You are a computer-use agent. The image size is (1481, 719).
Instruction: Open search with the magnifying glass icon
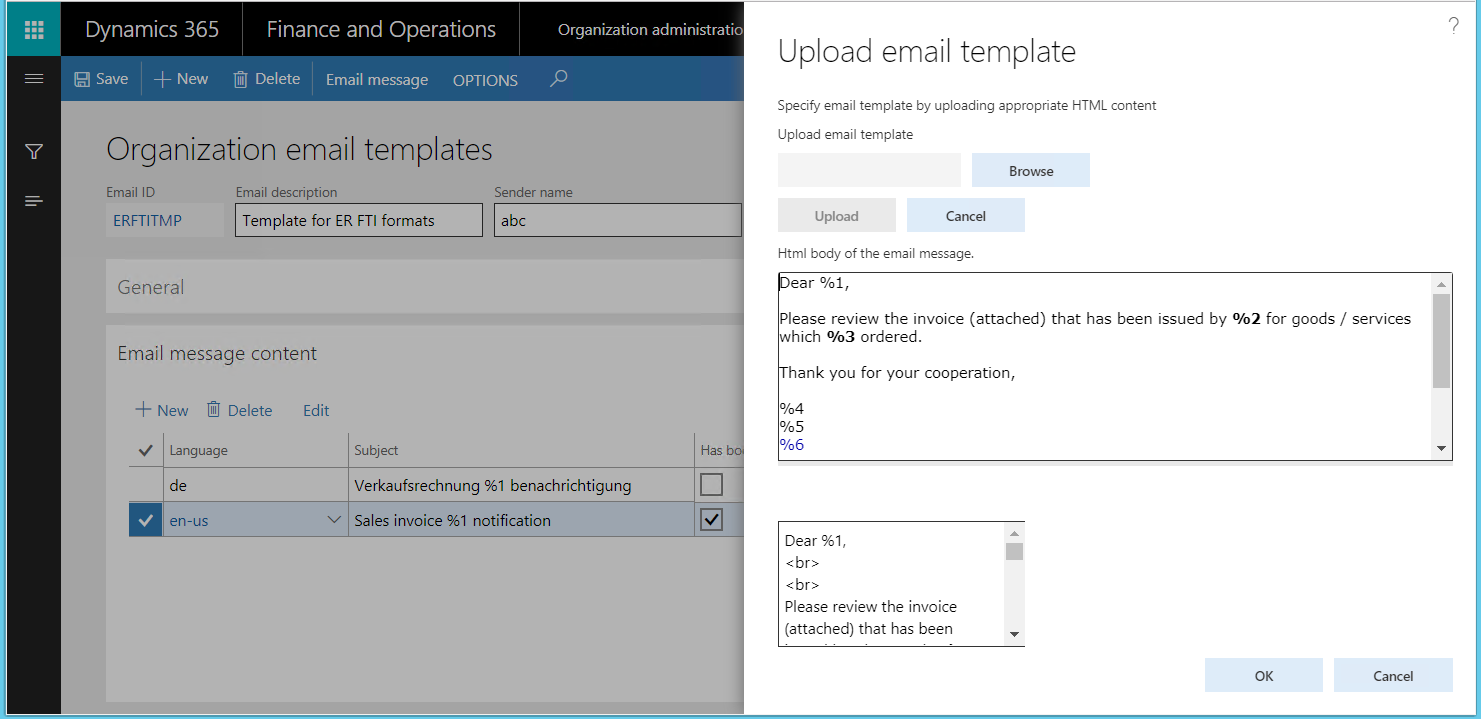(558, 78)
